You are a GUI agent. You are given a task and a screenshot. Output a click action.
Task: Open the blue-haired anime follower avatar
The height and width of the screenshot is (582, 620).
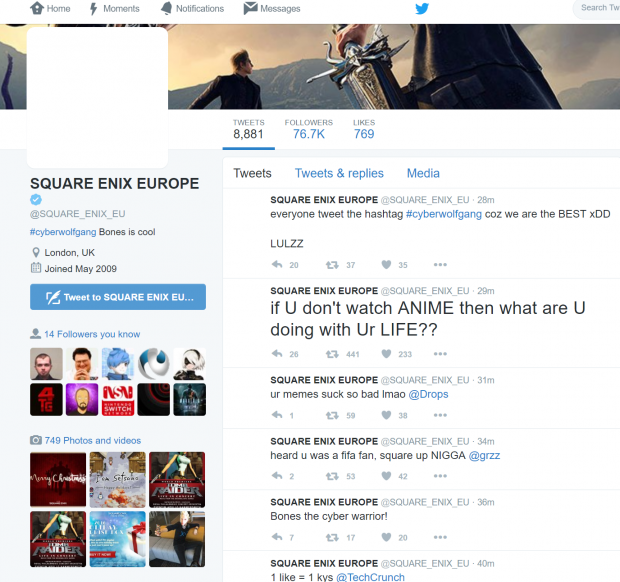118,364
